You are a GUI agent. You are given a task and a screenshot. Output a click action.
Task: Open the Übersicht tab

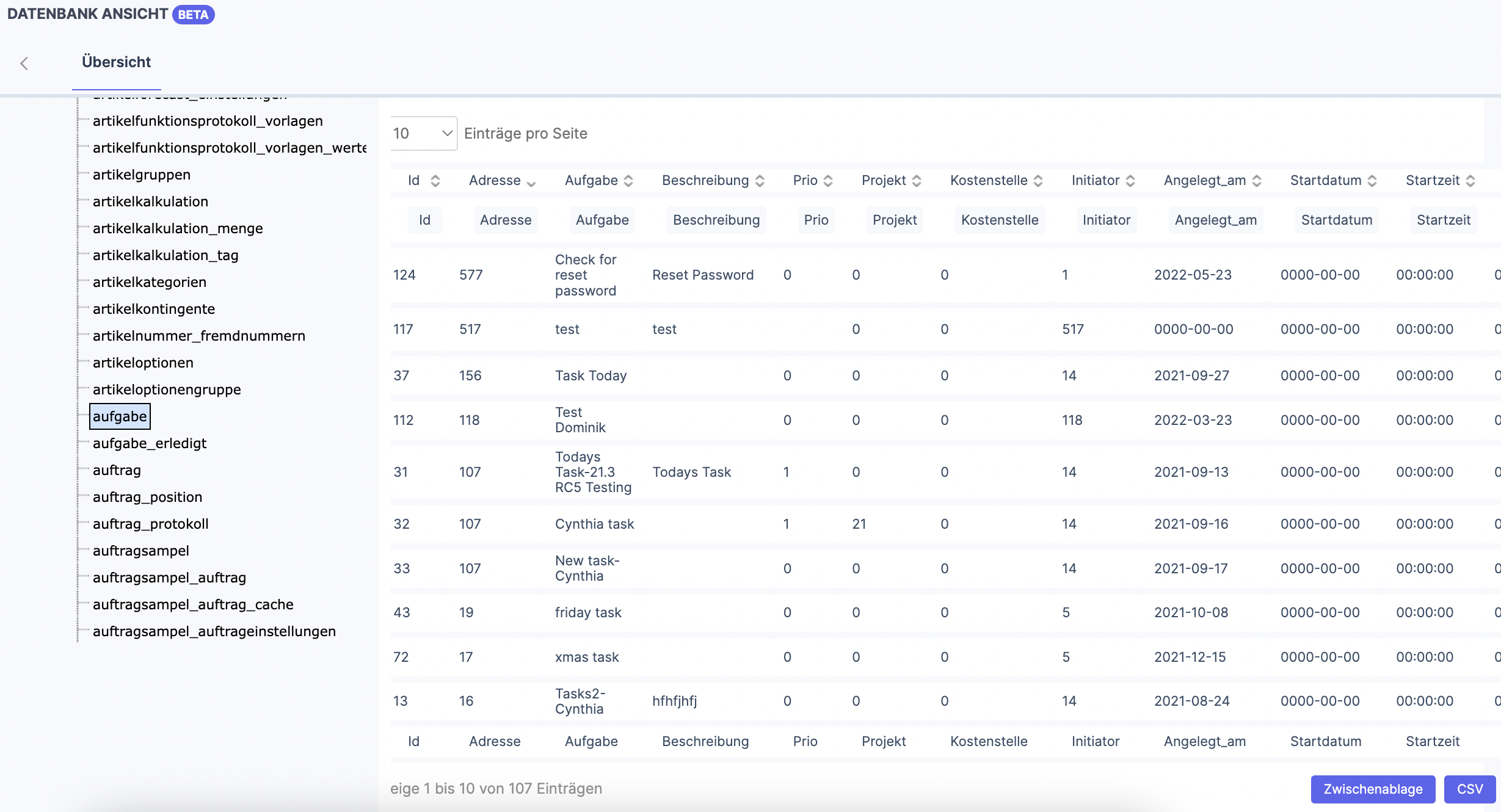(116, 62)
